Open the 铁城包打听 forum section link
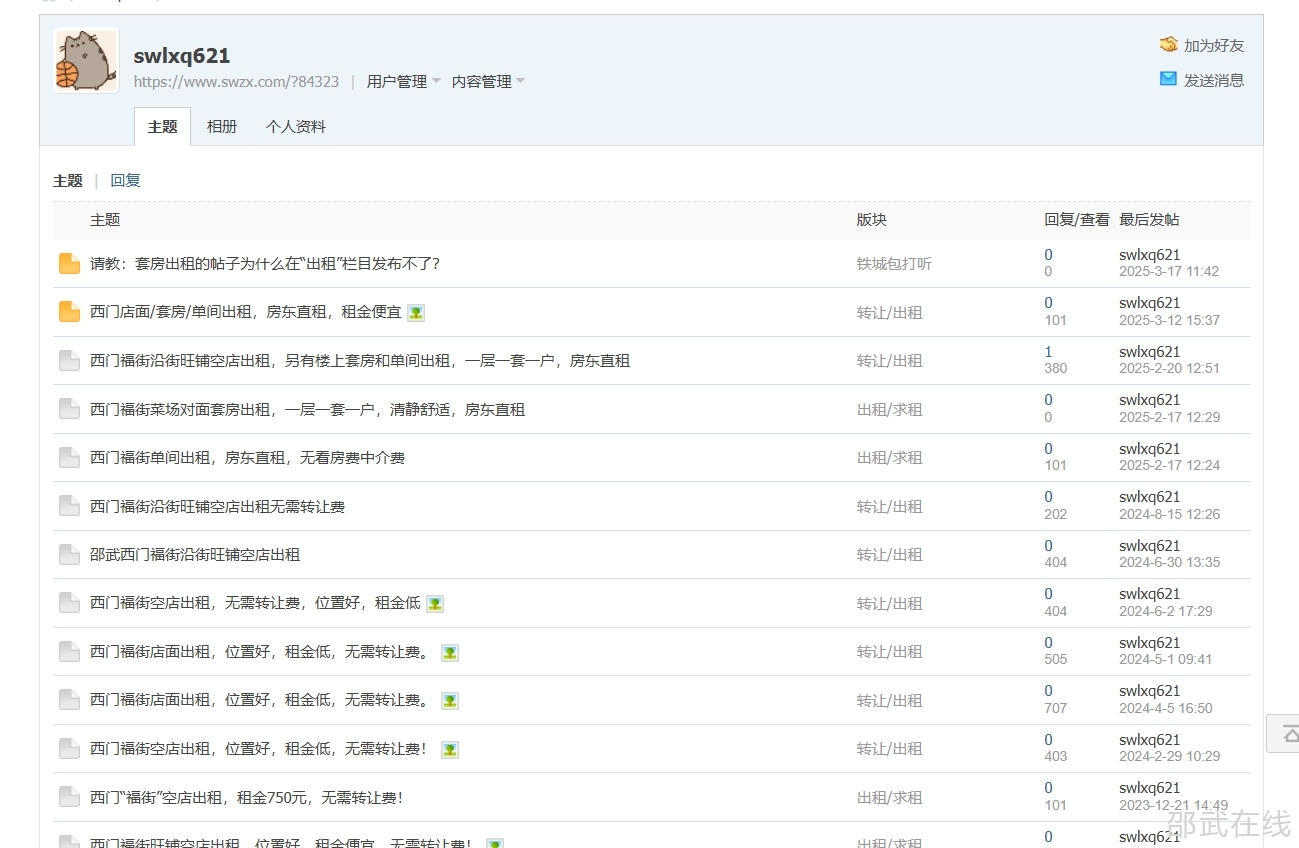 pos(894,264)
